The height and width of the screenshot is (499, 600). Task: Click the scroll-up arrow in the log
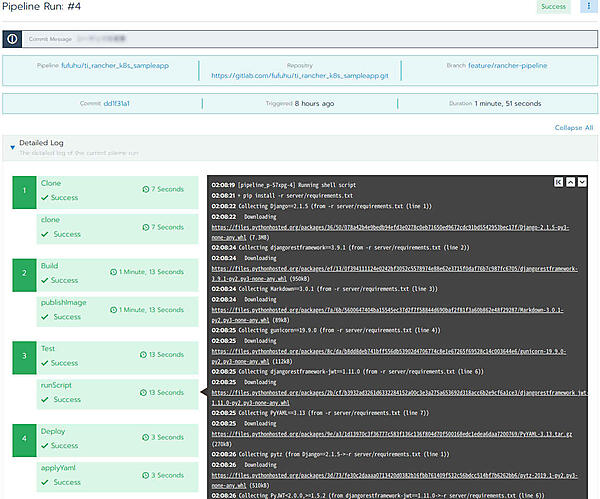[x=571, y=182]
